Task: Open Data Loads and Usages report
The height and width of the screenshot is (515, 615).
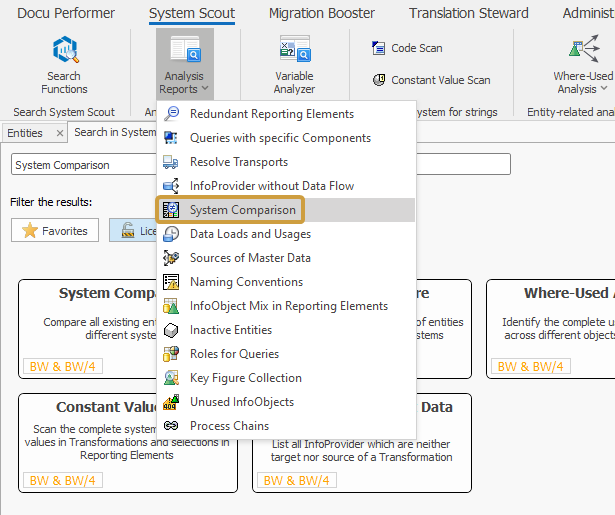Action: (250, 234)
